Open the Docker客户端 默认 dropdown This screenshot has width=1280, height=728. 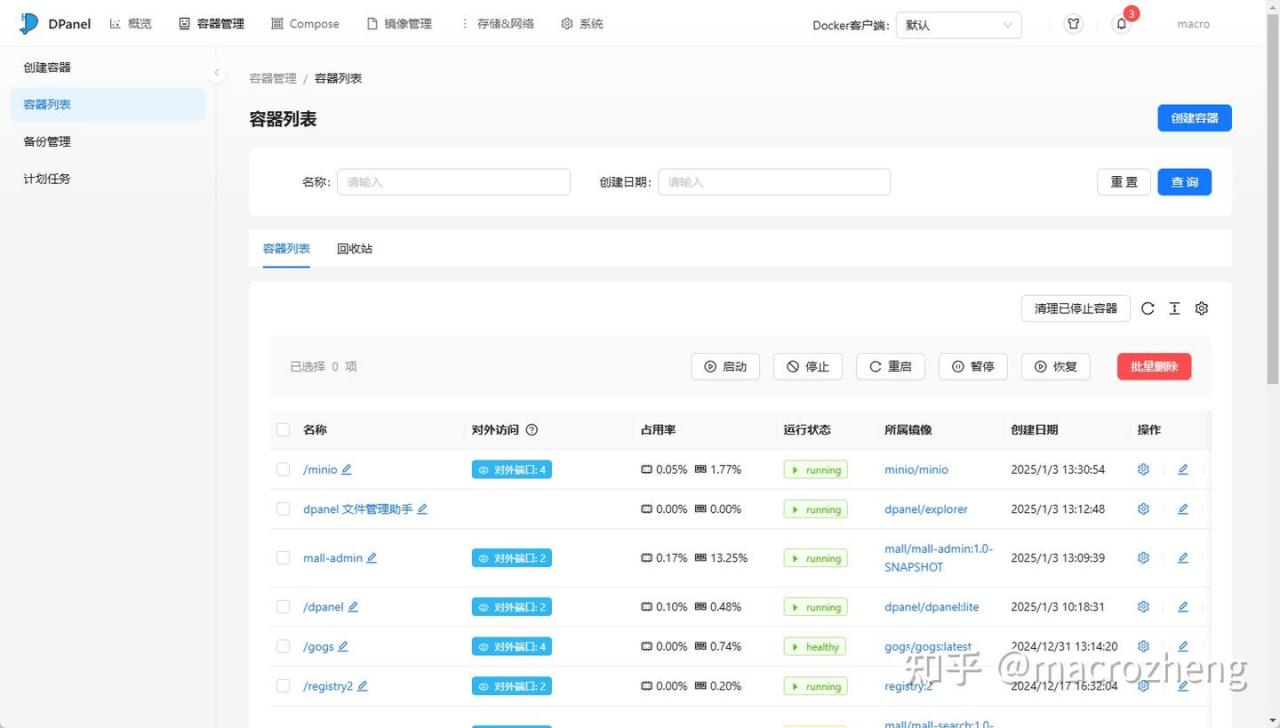coord(958,25)
